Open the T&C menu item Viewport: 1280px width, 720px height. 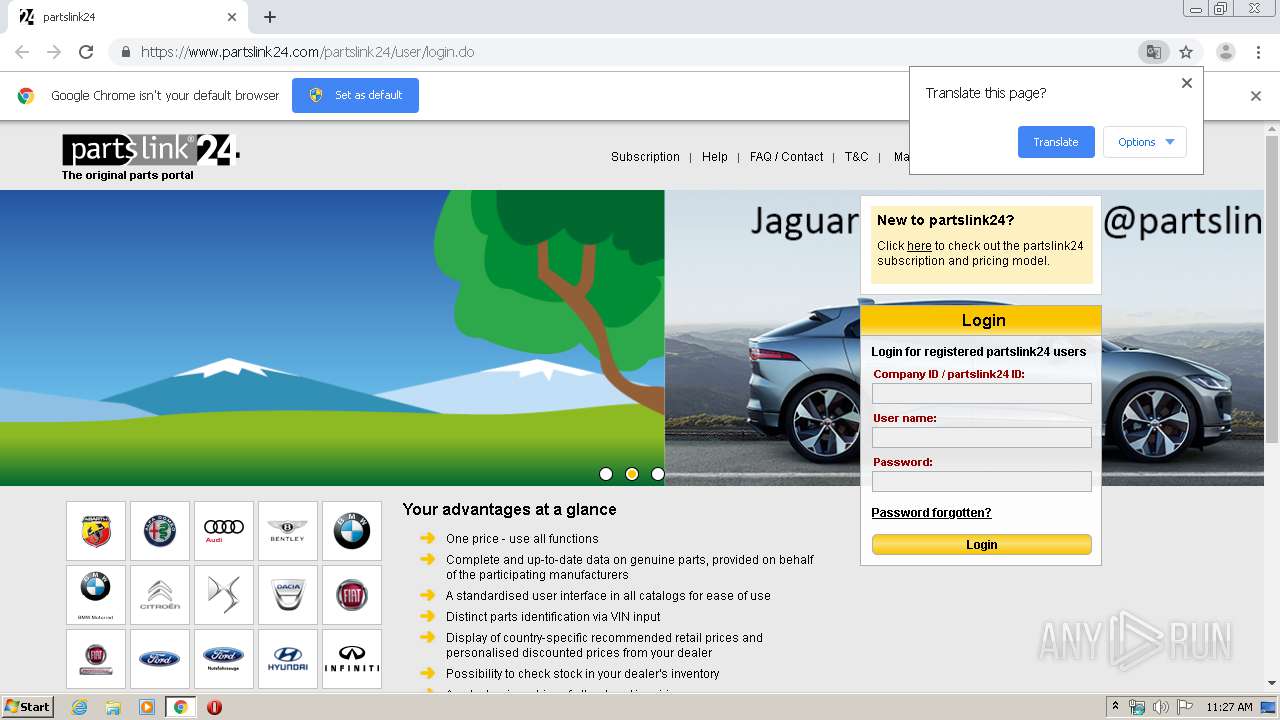856,157
